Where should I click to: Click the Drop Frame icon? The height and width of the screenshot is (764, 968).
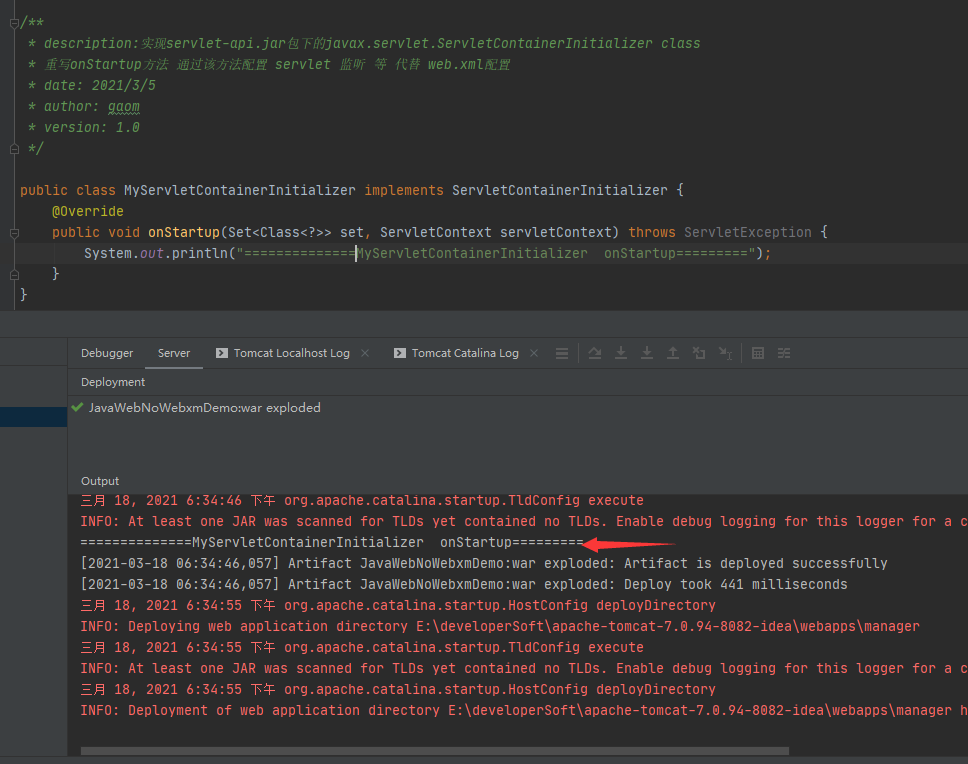coord(699,353)
